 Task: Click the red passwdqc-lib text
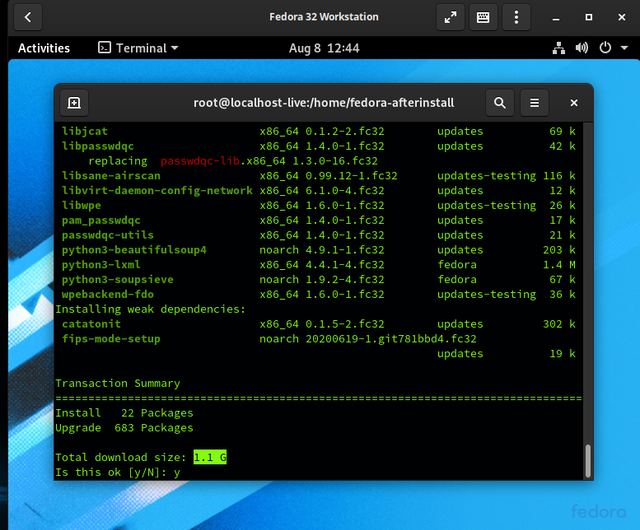pyautogui.click(x=200, y=161)
